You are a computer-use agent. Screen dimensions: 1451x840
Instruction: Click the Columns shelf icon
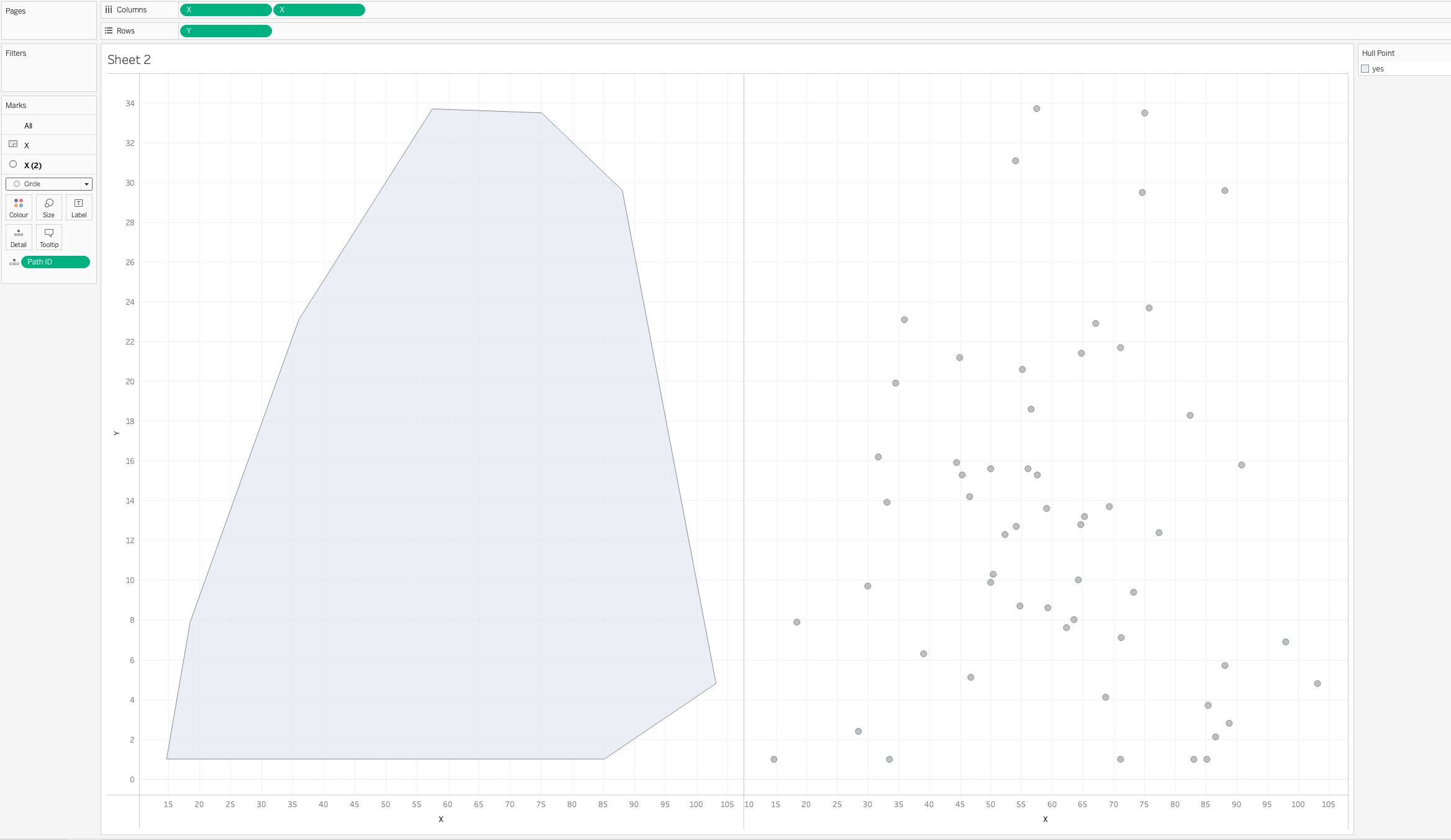[x=109, y=10]
